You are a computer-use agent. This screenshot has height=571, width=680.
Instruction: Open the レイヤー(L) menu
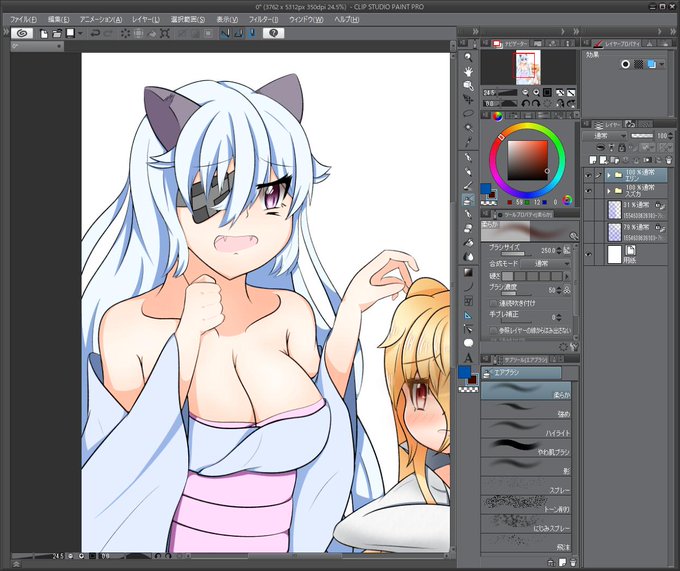pyautogui.click(x=146, y=20)
